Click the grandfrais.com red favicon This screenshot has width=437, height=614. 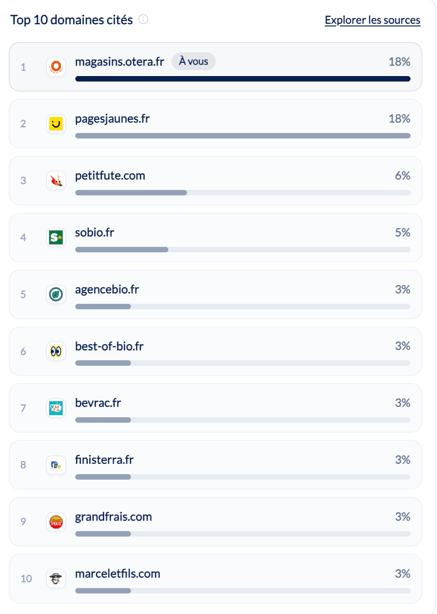[56, 522]
